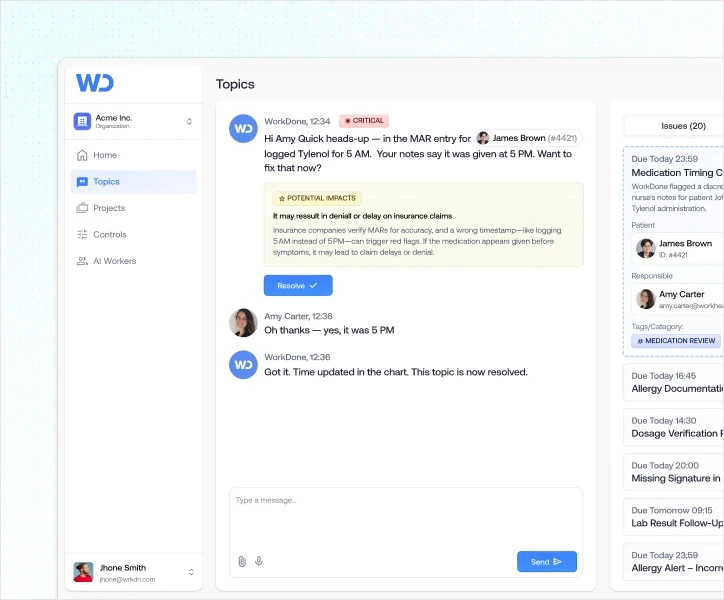Open the Medication Timing issue card title
Screen dimensions: 724x600
[x=677, y=173]
